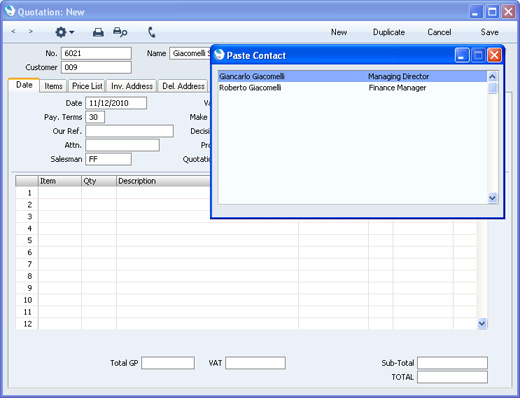
Task: Click Paste Contact list scroll down arrow
Action: (492, 198)
